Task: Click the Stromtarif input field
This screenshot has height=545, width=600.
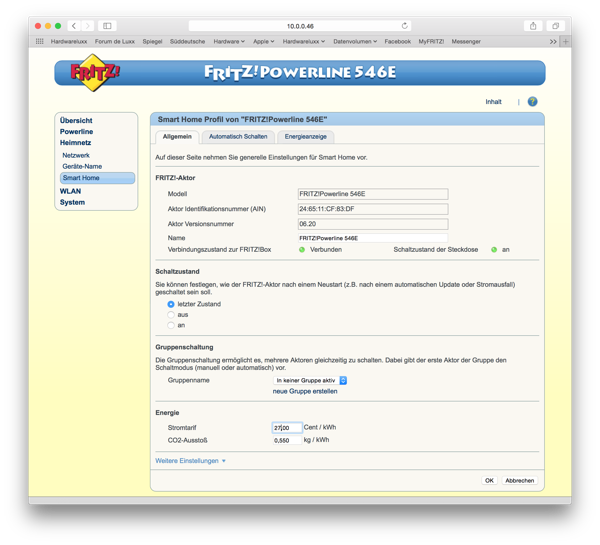Action: coord(287,428)
